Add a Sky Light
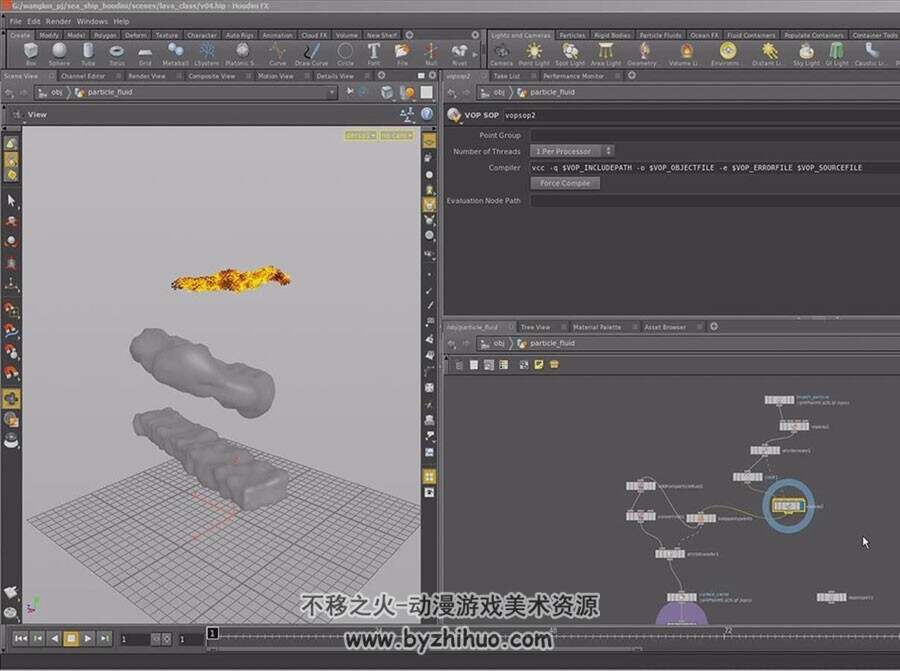The height and width of the screenshot is (671, 900). [806, 54]
